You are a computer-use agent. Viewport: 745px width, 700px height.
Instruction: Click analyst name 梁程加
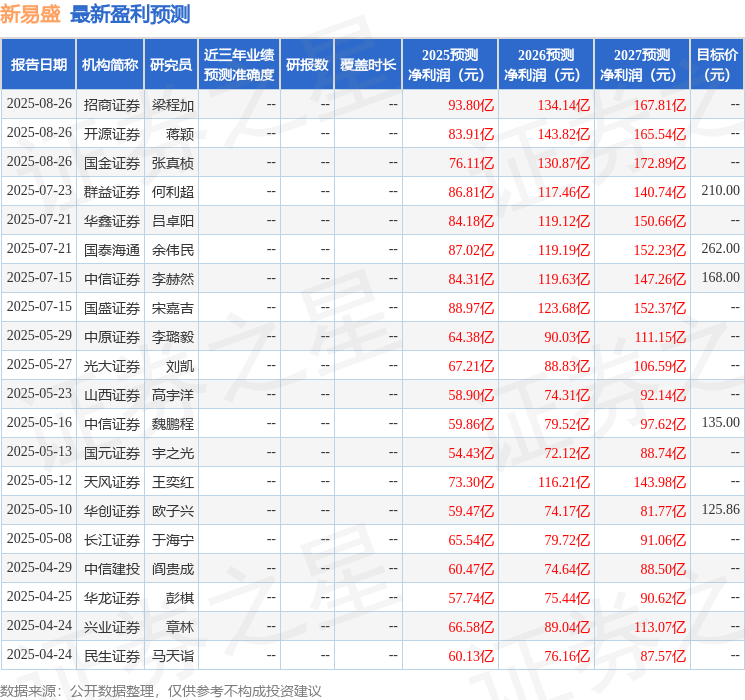173,105
